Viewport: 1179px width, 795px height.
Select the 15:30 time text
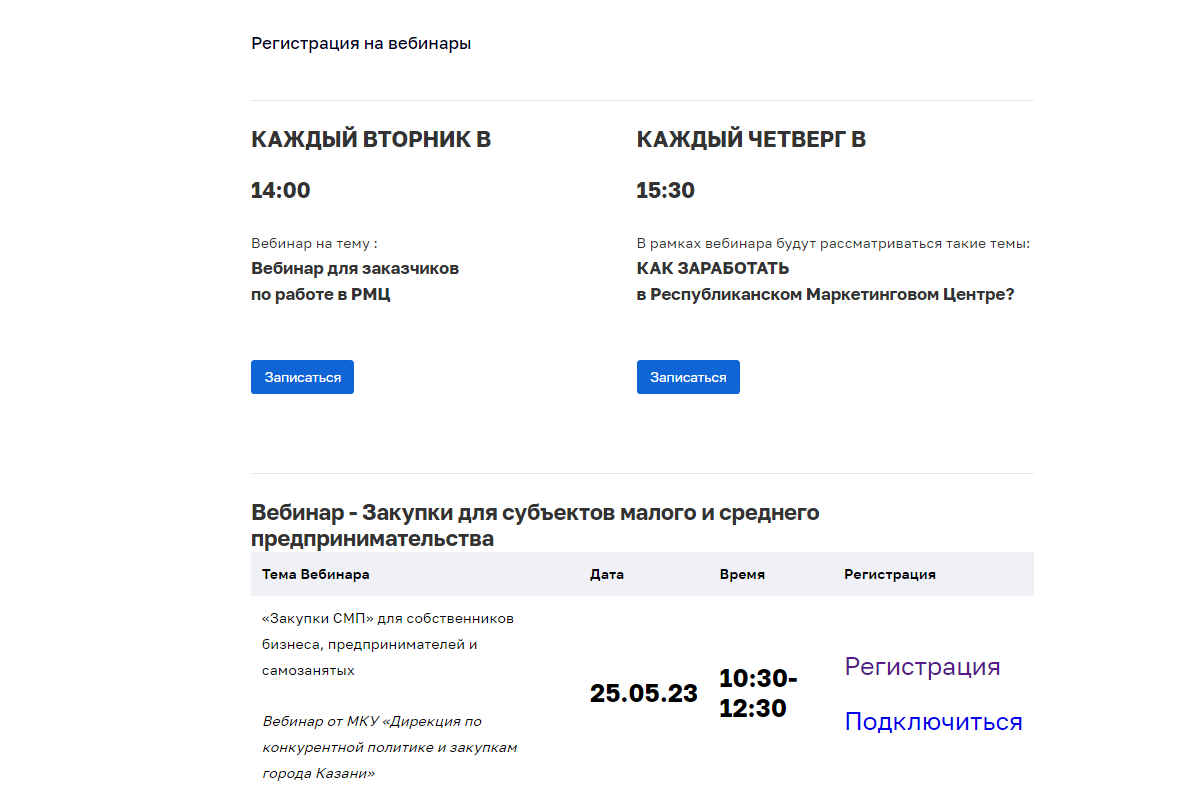click(x=666, y=191)
